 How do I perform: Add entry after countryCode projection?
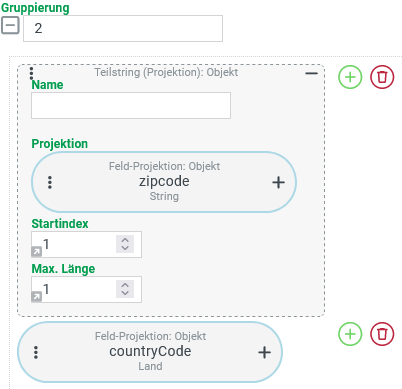(350, 334)
